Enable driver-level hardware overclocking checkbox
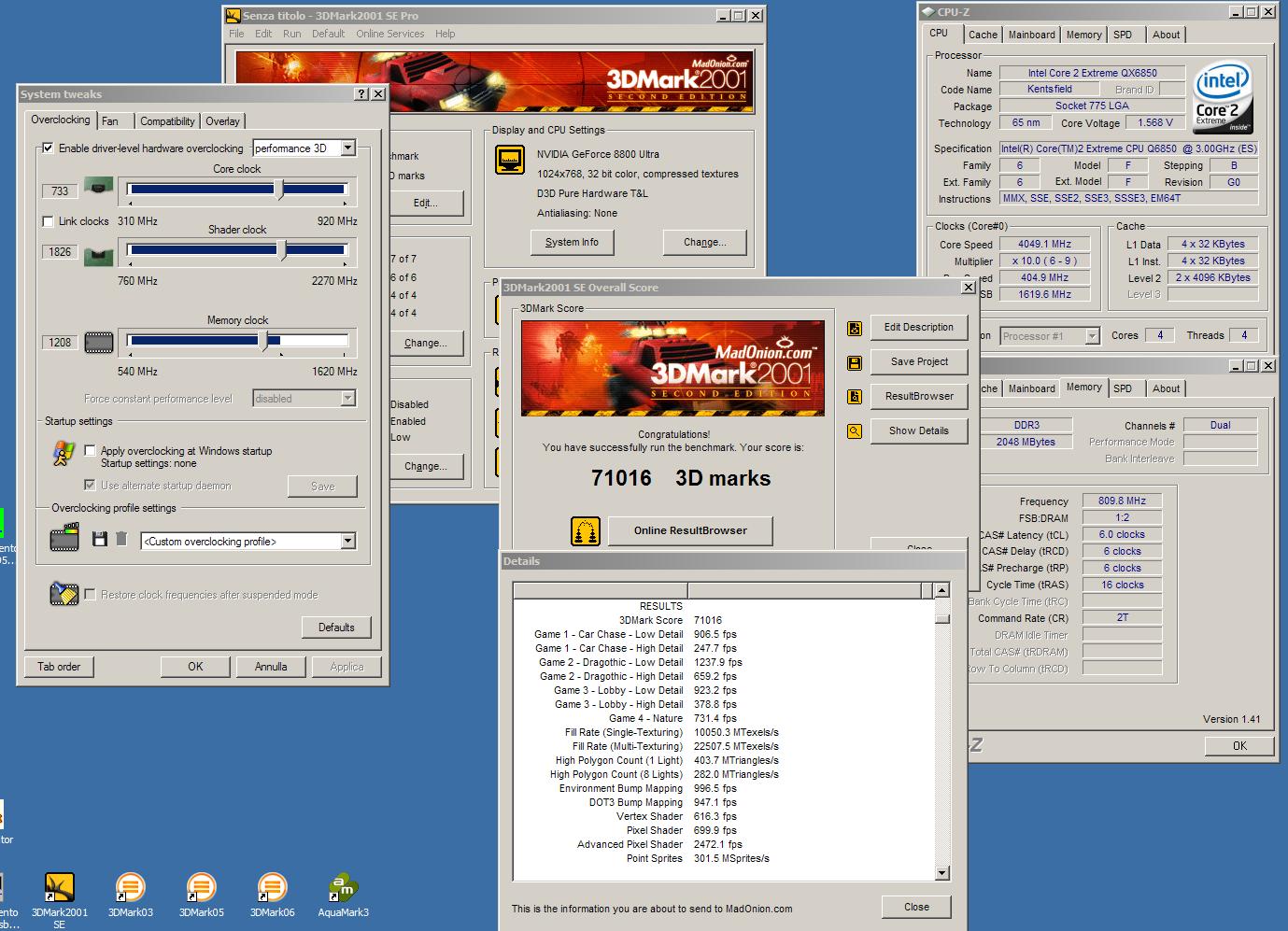The height and width of the screenshot is (931, 1288). (x=48, y=148)
